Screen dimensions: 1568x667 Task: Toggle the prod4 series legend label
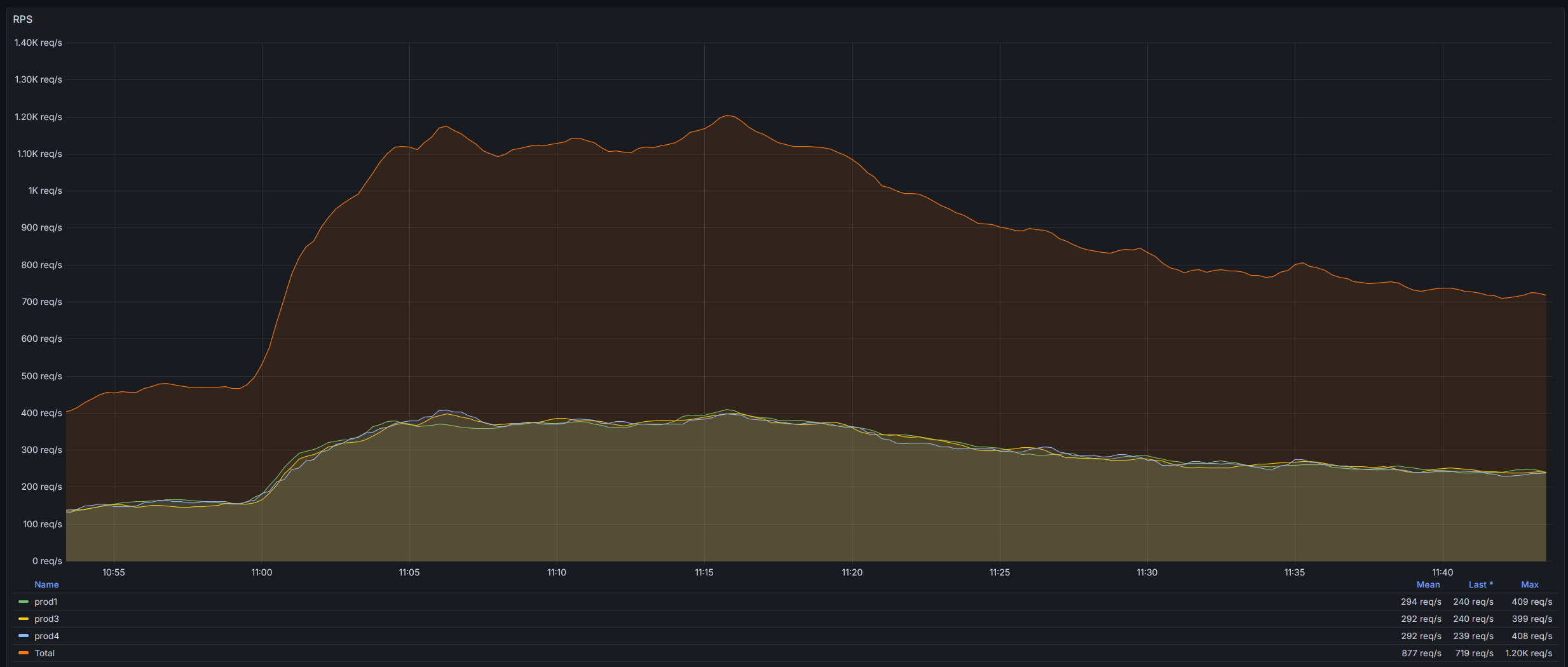[x=46, y=636]
